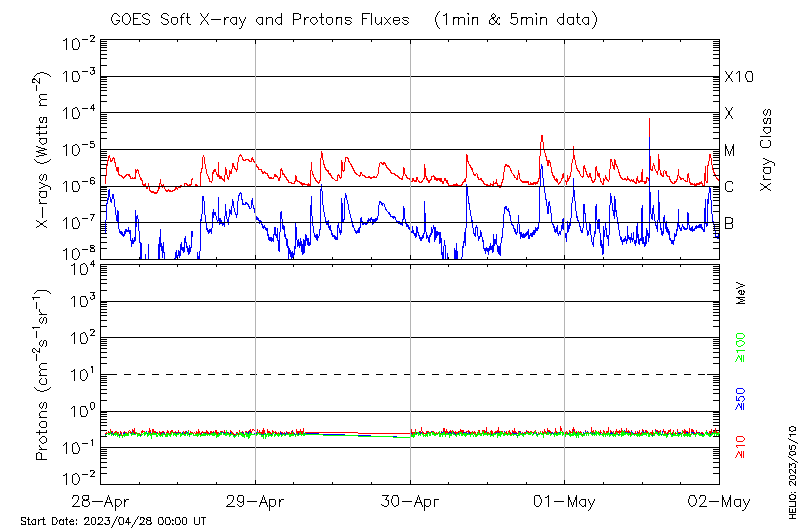Click the "X-rays (Watts m-2)" axis title
This screenshot has height=530, width=800.
[43, 150]
